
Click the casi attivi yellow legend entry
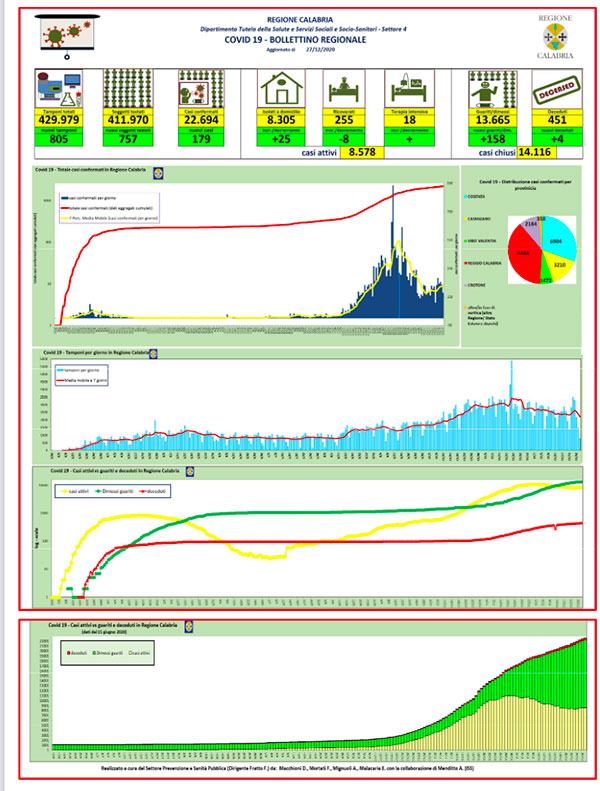coord(76,491)
